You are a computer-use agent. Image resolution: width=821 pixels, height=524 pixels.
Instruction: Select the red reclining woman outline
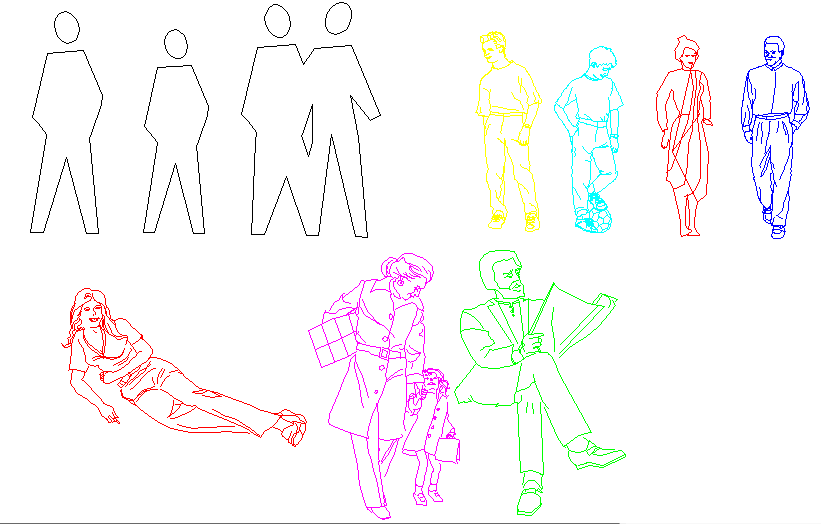click(x=184, y=367)
